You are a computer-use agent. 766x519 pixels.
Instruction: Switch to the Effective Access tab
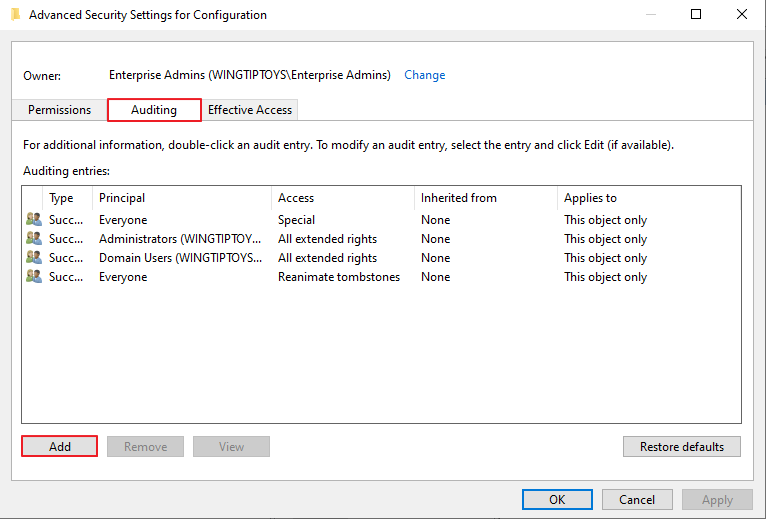pos(250,109)
